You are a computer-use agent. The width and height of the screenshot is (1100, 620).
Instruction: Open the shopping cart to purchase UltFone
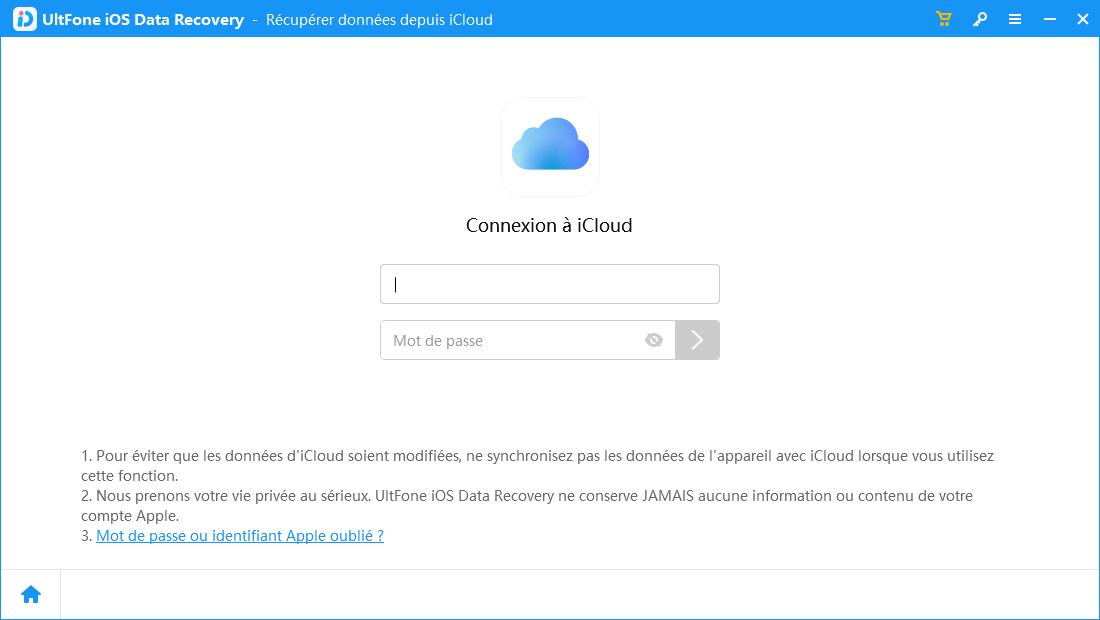tap(942, 18)
